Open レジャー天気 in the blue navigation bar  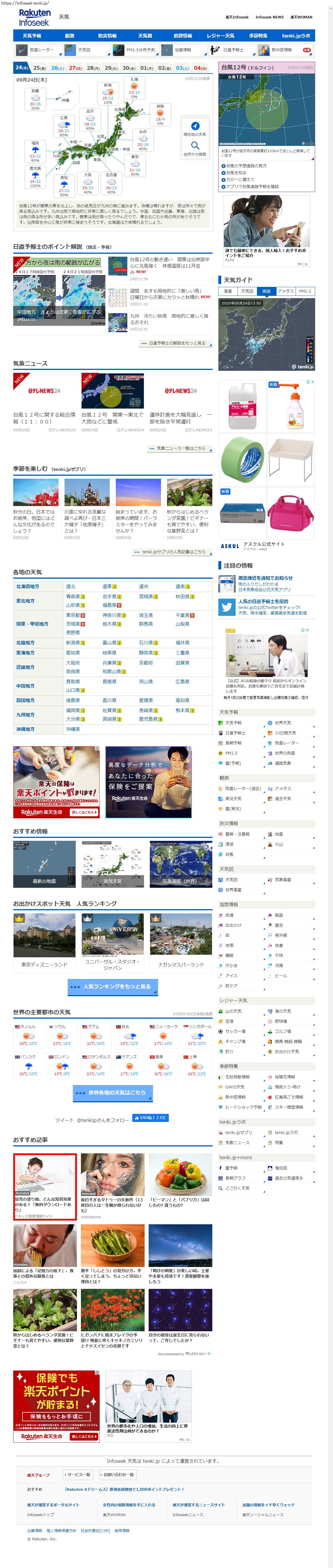220,36
